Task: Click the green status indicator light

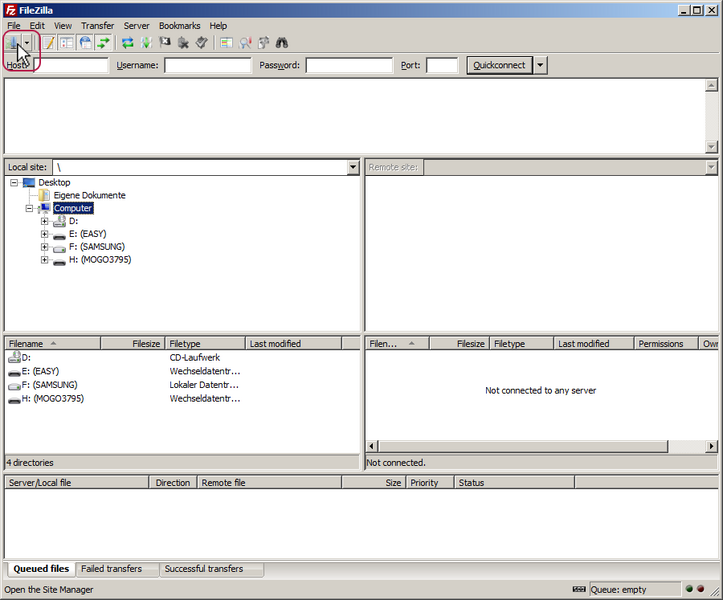Action: coord(689,589)
